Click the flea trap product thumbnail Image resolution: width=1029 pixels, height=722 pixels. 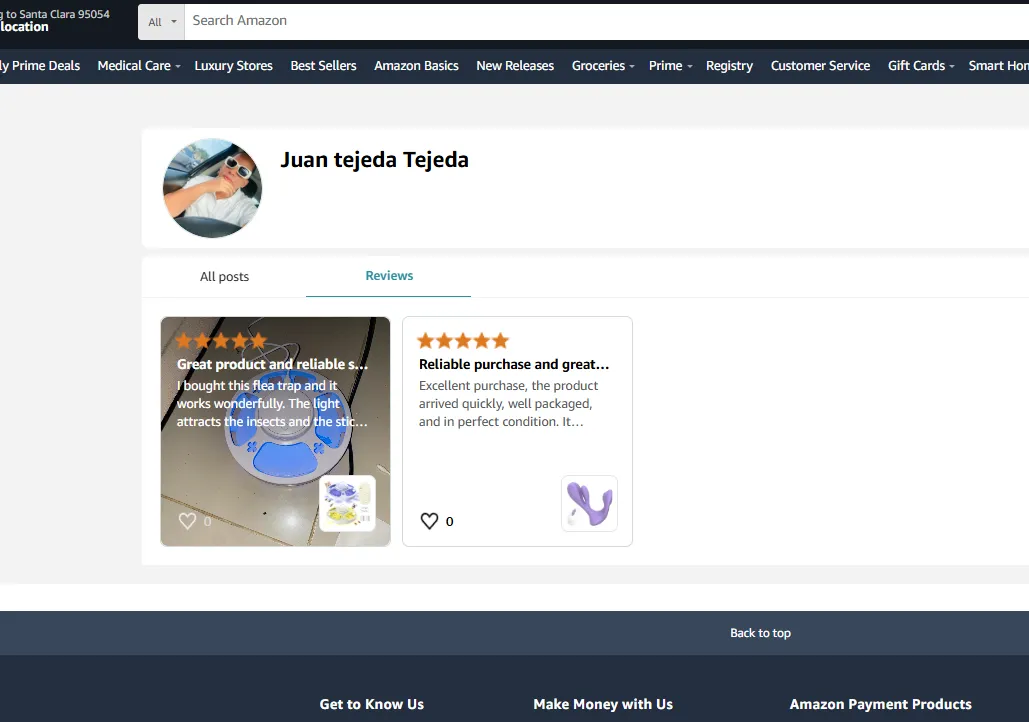point(346,505)
